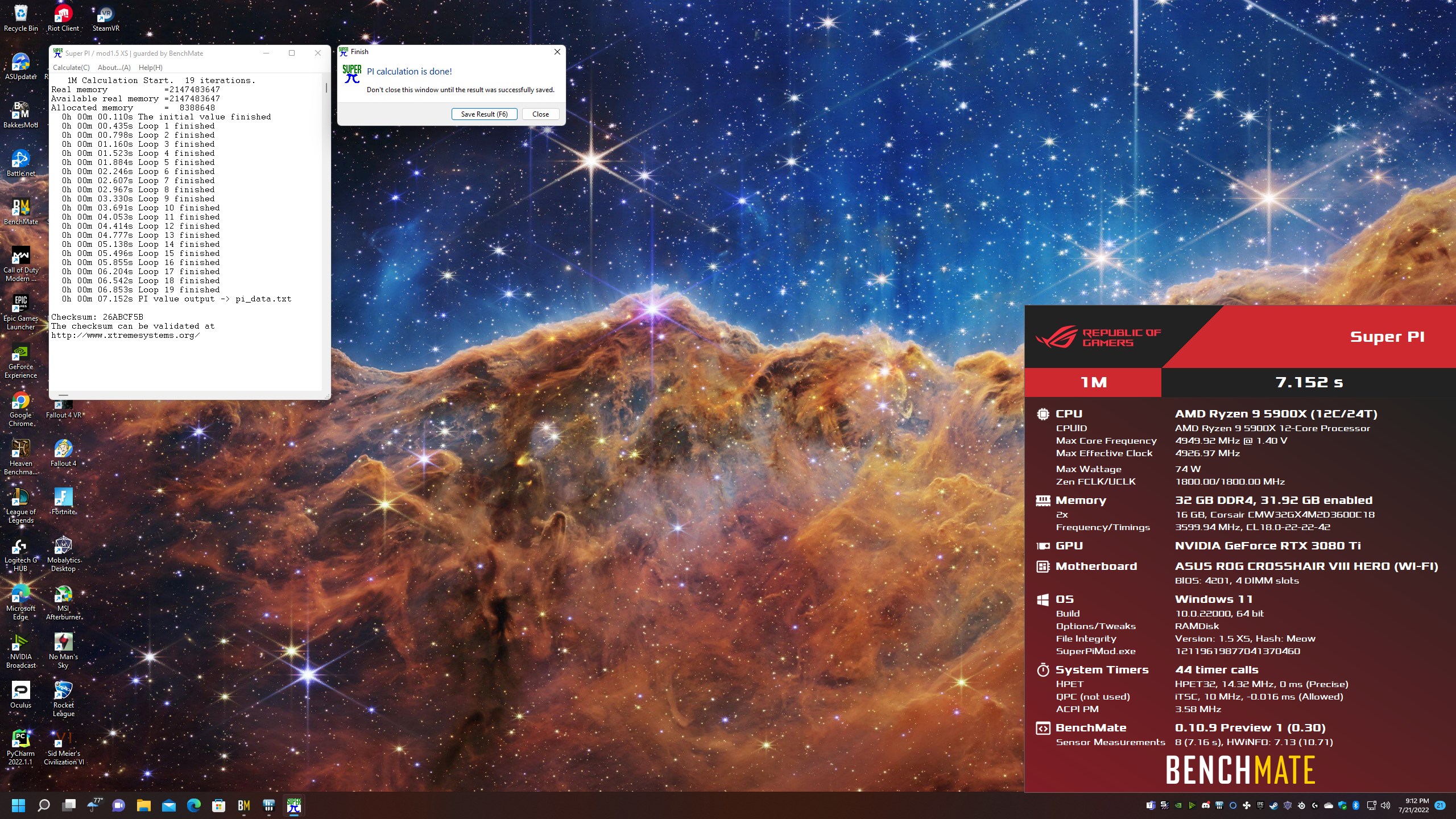Open taskbar Search
The height and width of the screenshot is (819, 1456).
point(44,805)
